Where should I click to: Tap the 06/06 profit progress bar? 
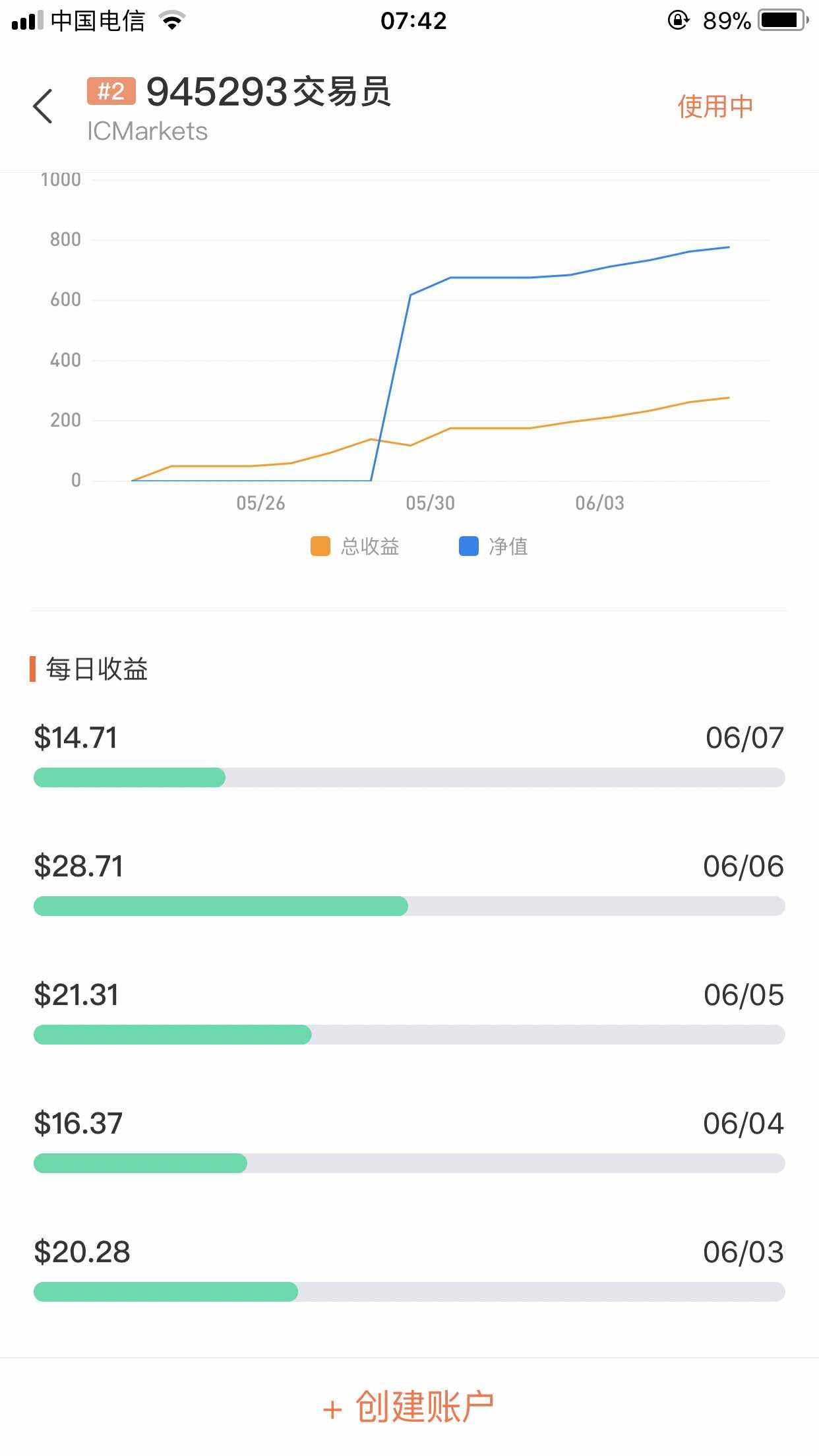coord(409,906)
